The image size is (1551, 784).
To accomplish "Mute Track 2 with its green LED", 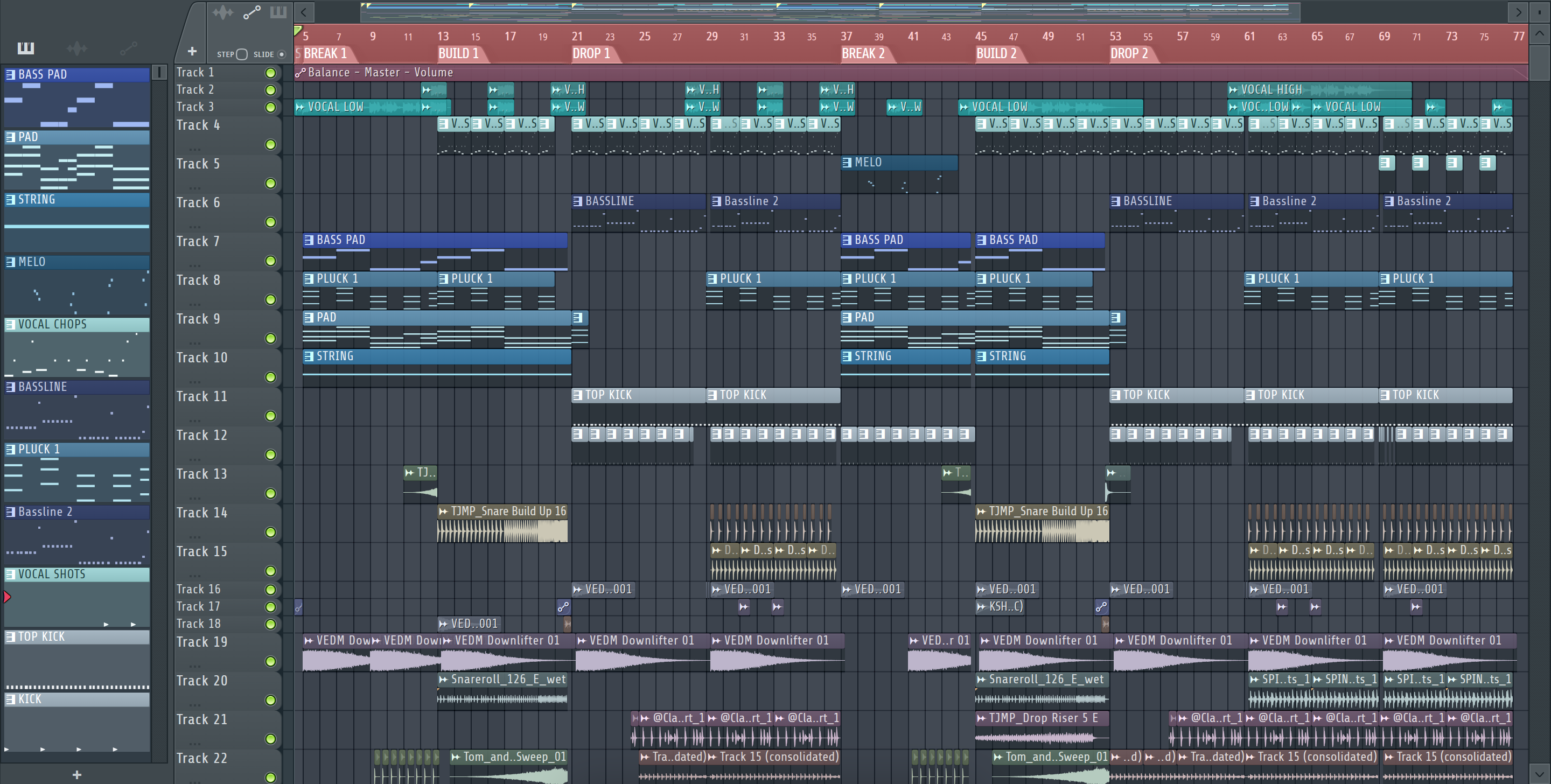I will point(271,90).
